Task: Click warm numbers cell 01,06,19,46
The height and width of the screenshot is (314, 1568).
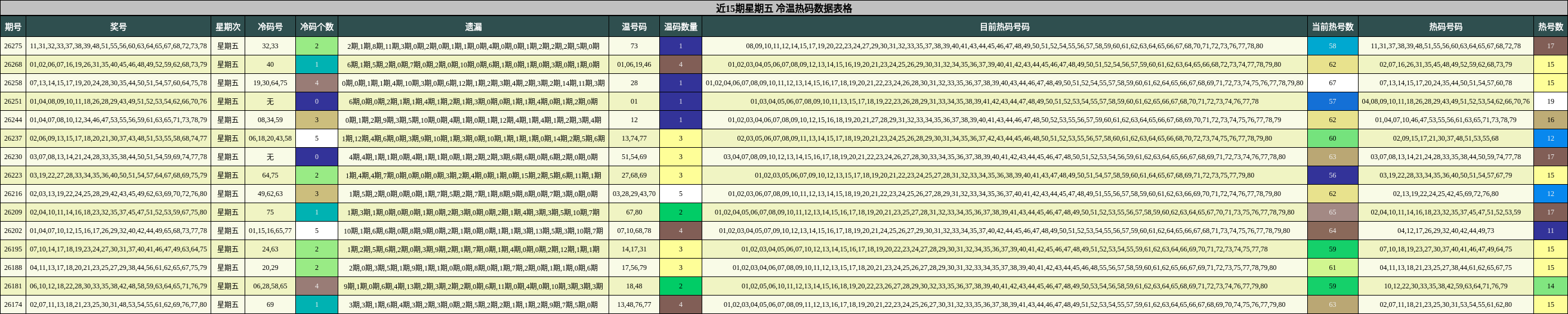Action: coord(634,64)
